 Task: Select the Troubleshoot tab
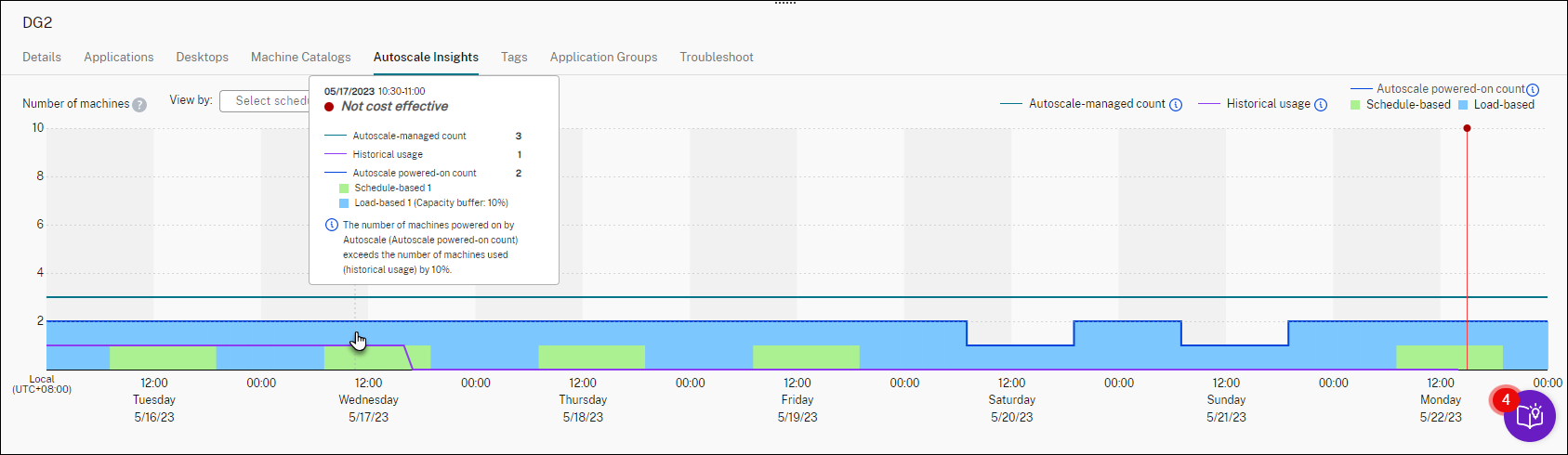pos(716,58)
